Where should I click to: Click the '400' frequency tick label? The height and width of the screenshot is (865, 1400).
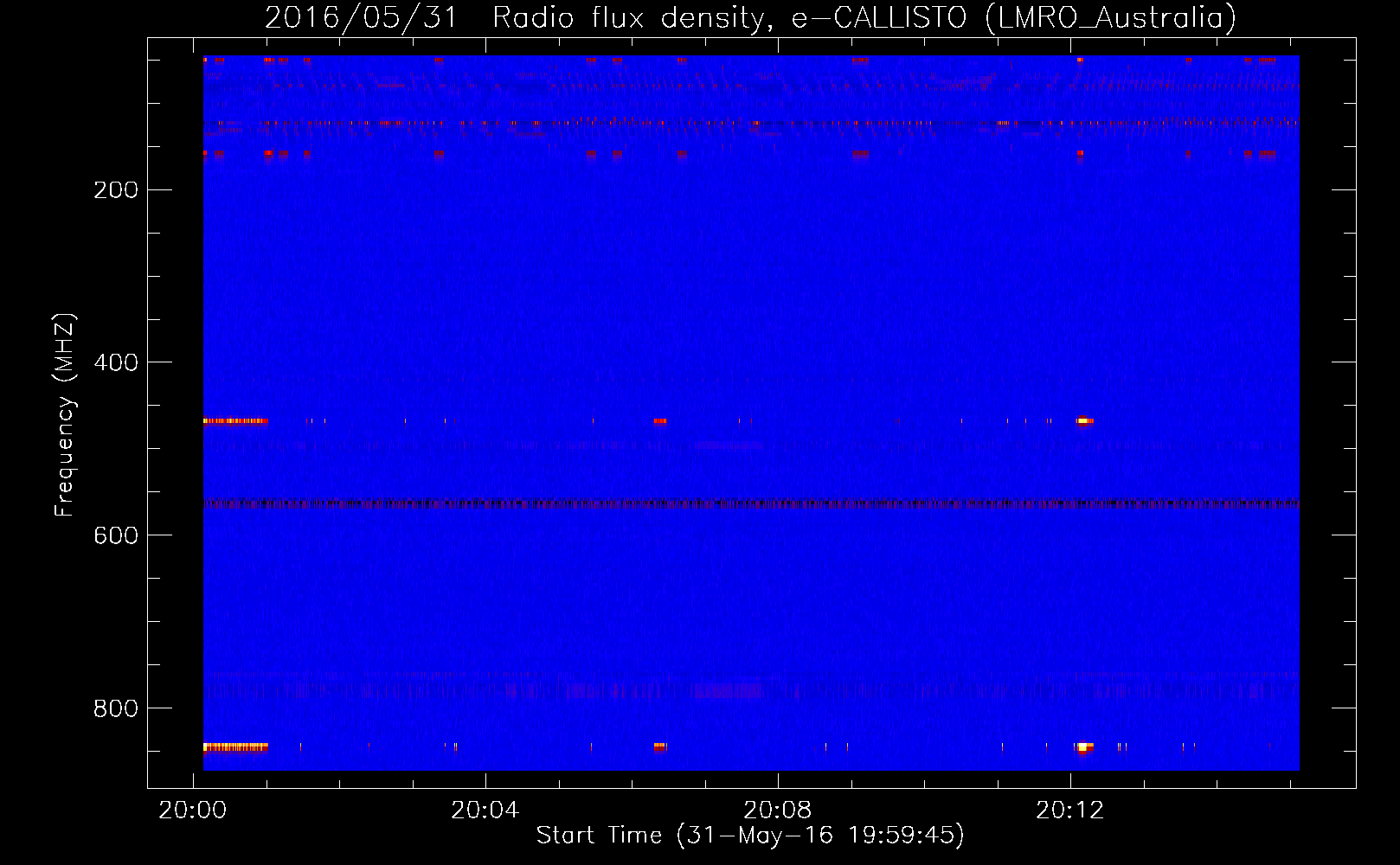point(116,363)
